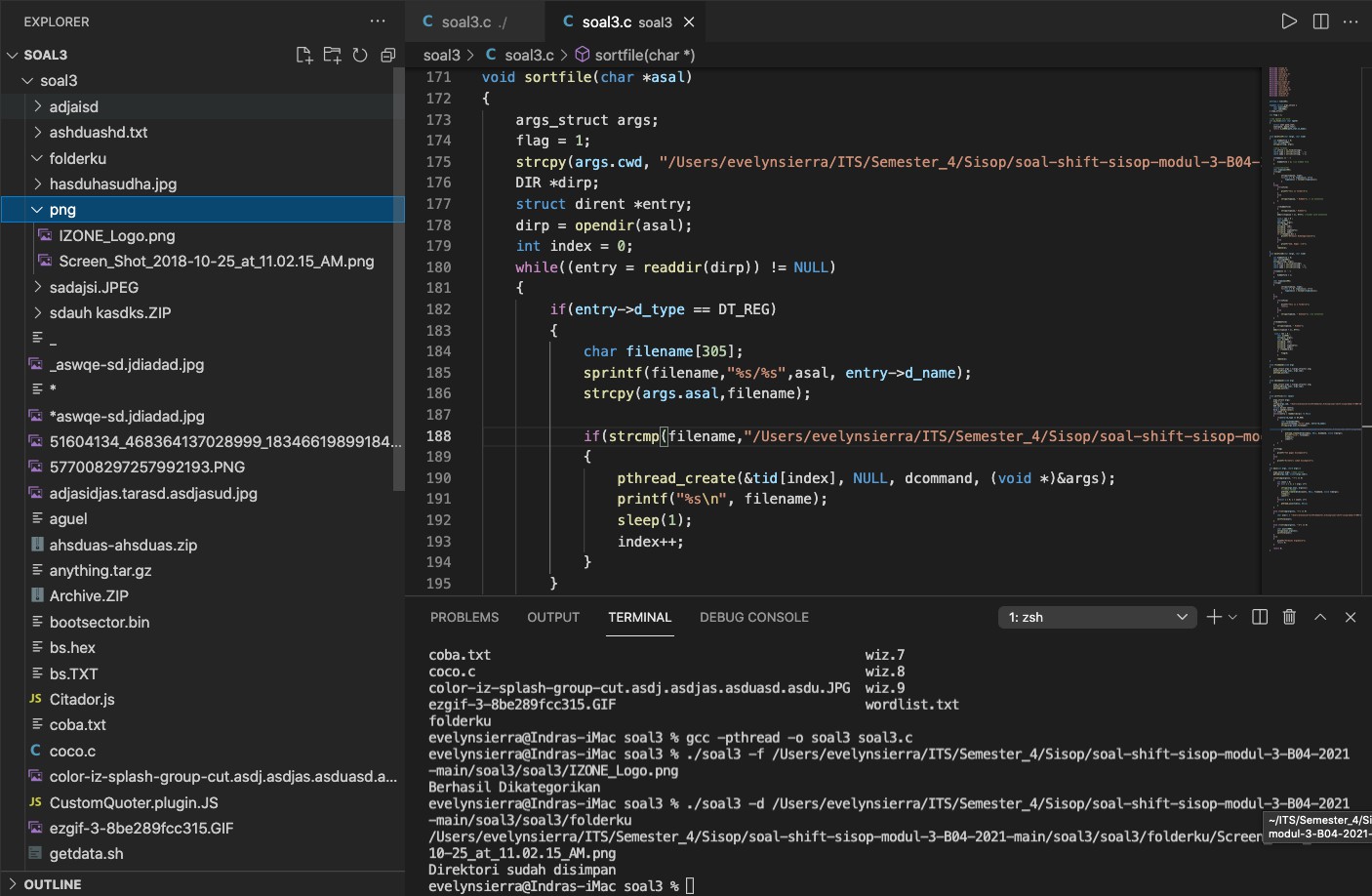Image resolution: width=1372 pixels, height=896 pixels.
Task: Run the soal3.c file via the play icon
Action: point(1289,20)
